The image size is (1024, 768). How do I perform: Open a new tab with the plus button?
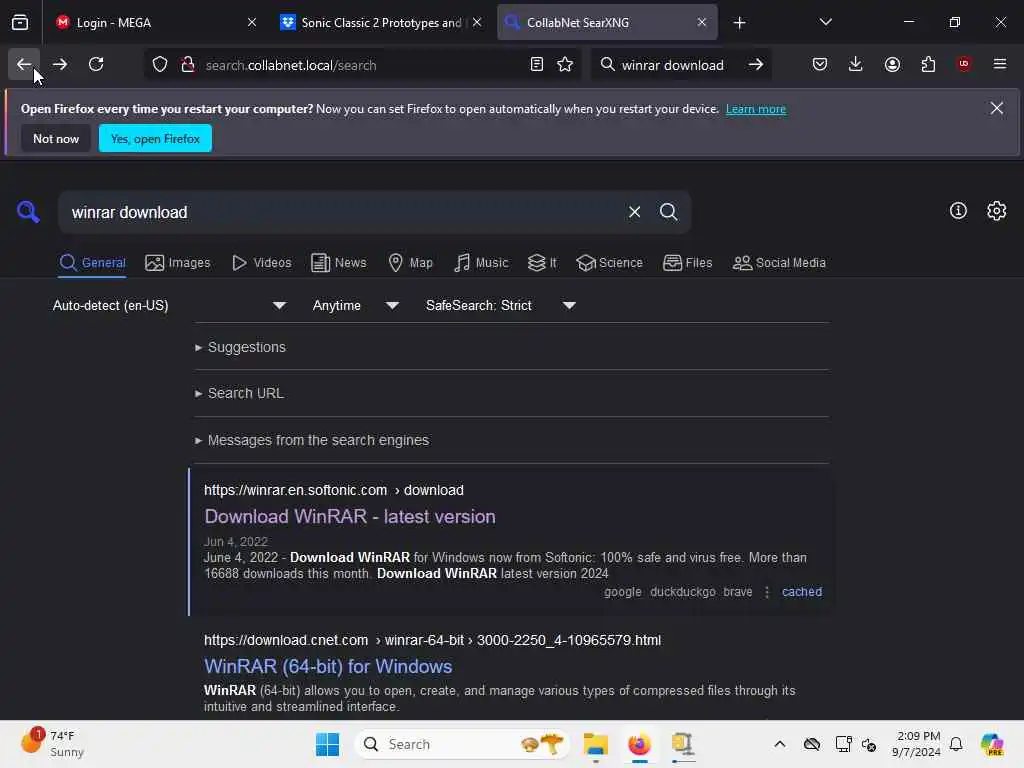[x=739, y=23]
